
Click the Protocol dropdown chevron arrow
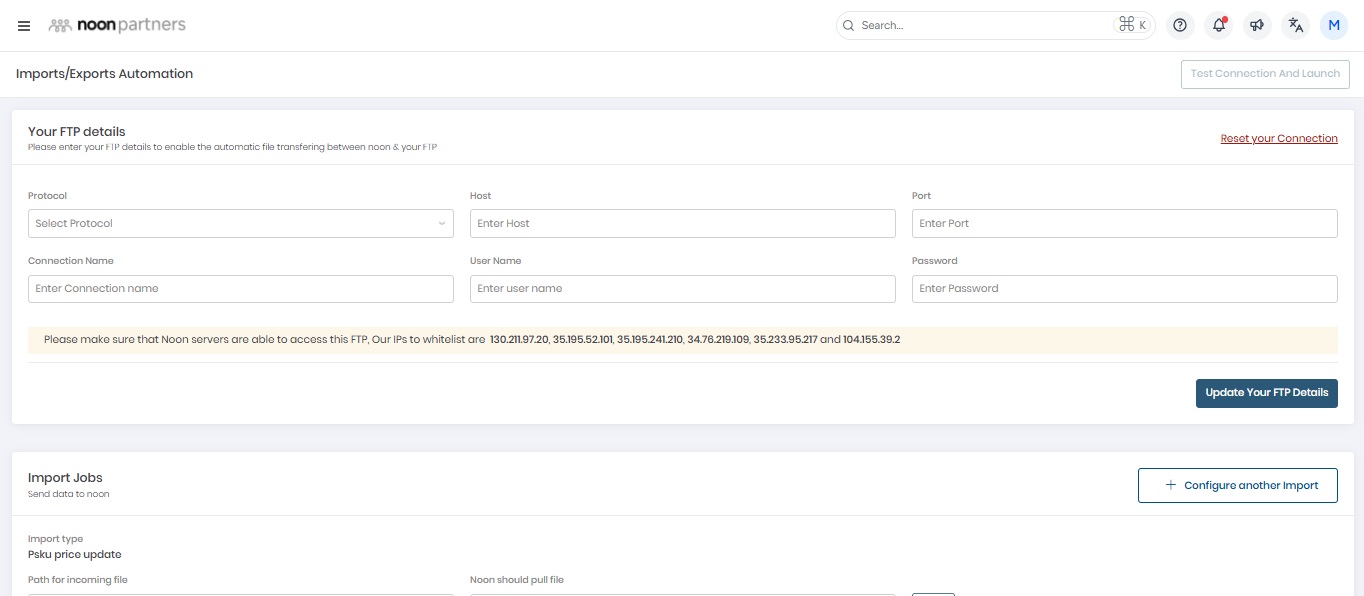[442, 223]
